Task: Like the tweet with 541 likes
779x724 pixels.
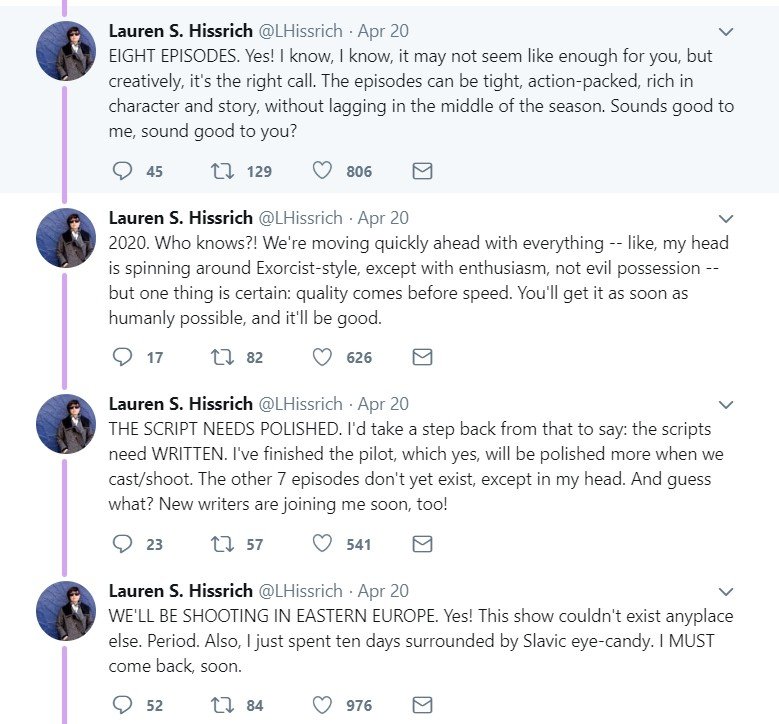Action: point(322,543)
